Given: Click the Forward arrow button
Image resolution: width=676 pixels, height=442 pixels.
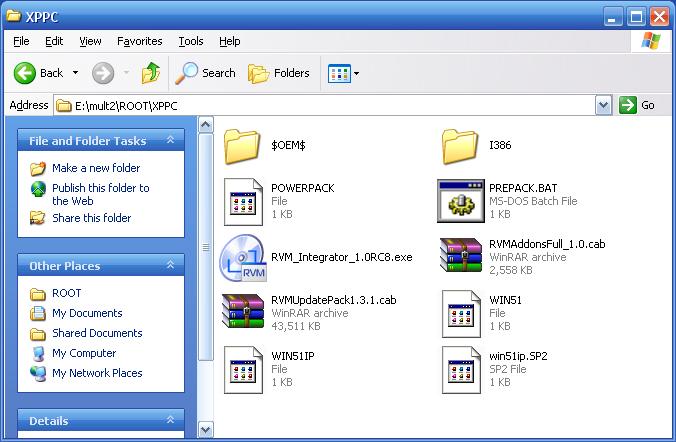Looking at the screenshot, I should [x=103, y=73].
